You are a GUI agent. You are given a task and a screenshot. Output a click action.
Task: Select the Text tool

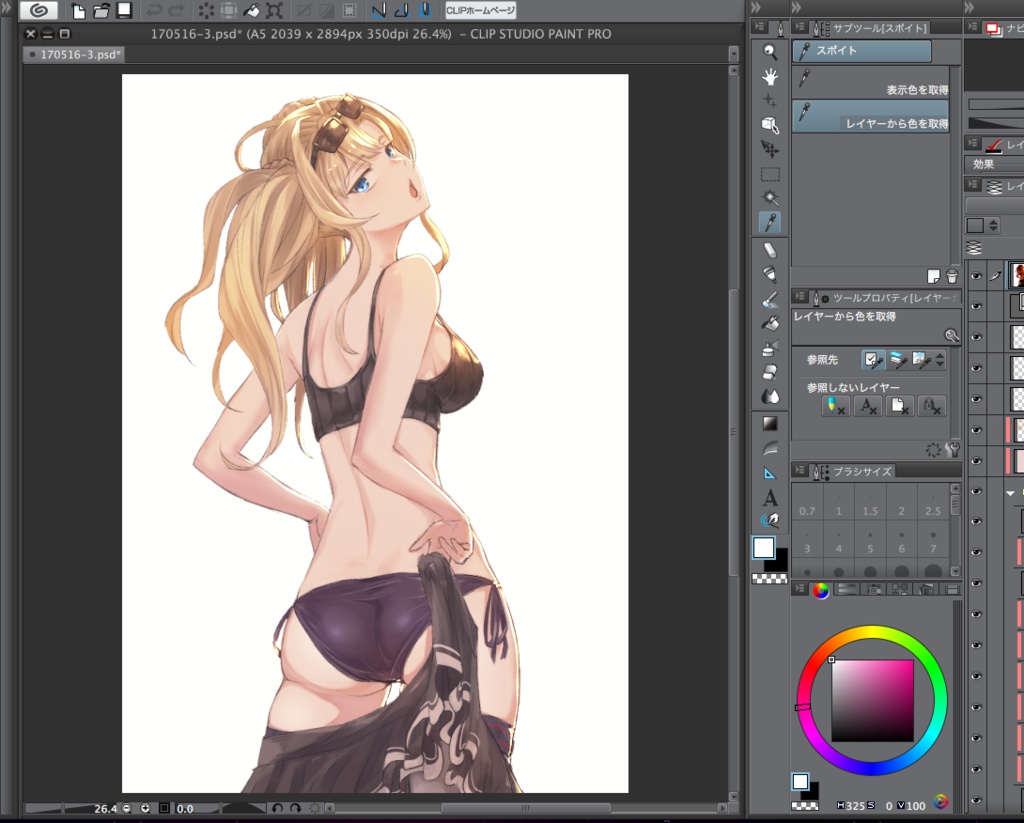(770, 496)
